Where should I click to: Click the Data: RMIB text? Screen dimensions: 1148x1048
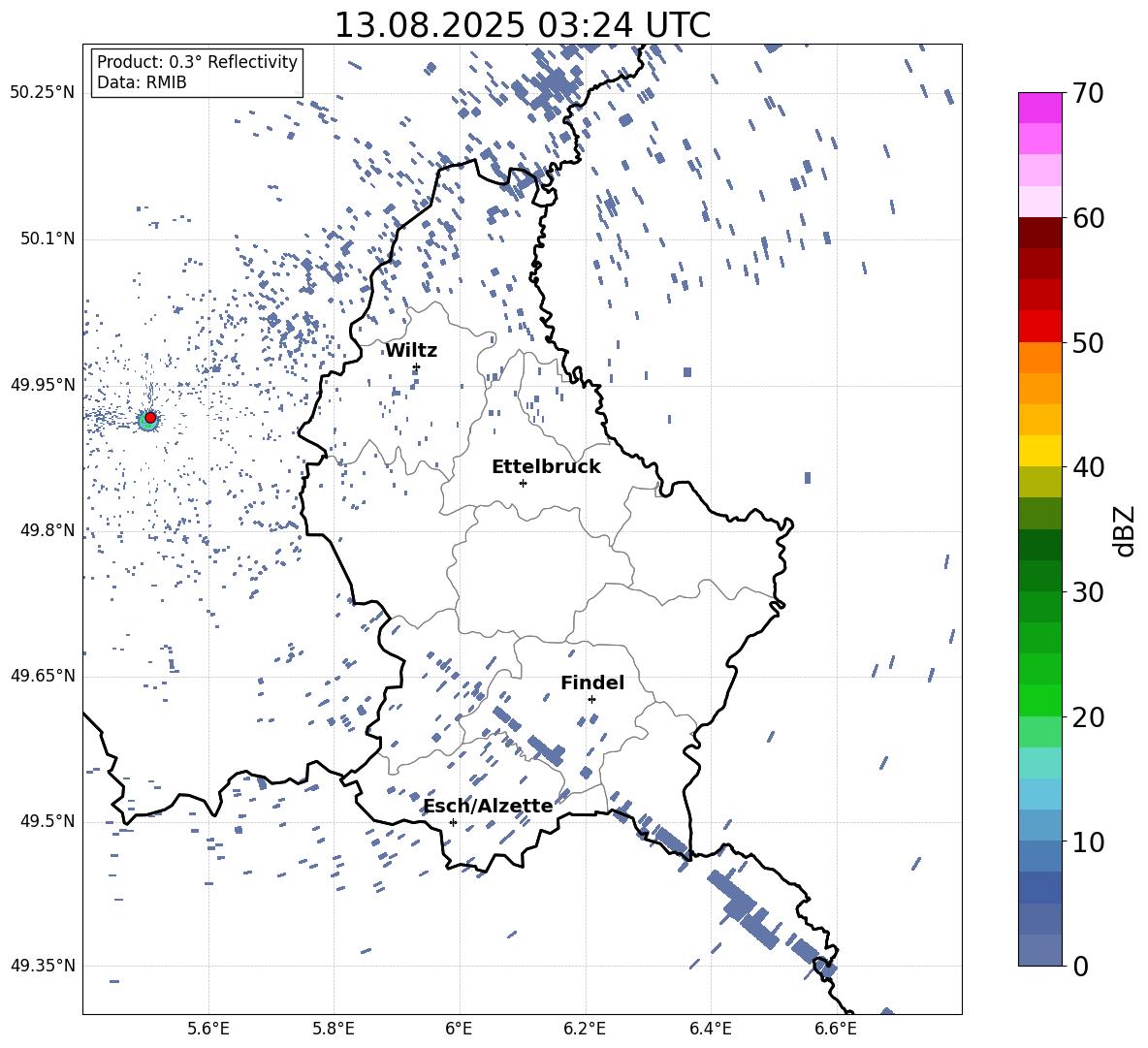coord(142,82)
